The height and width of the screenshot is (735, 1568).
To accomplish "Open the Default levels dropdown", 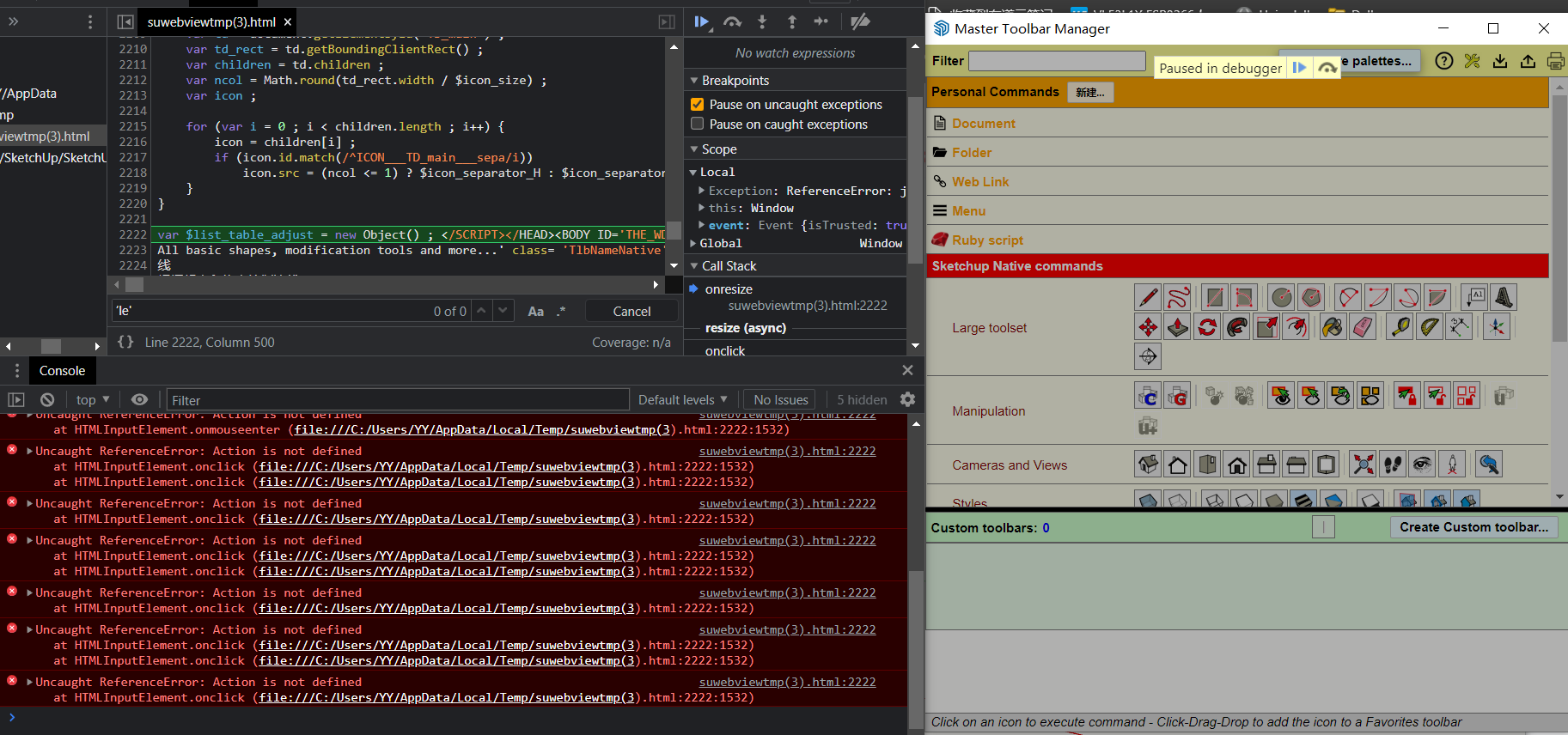I will pos(682,400).
